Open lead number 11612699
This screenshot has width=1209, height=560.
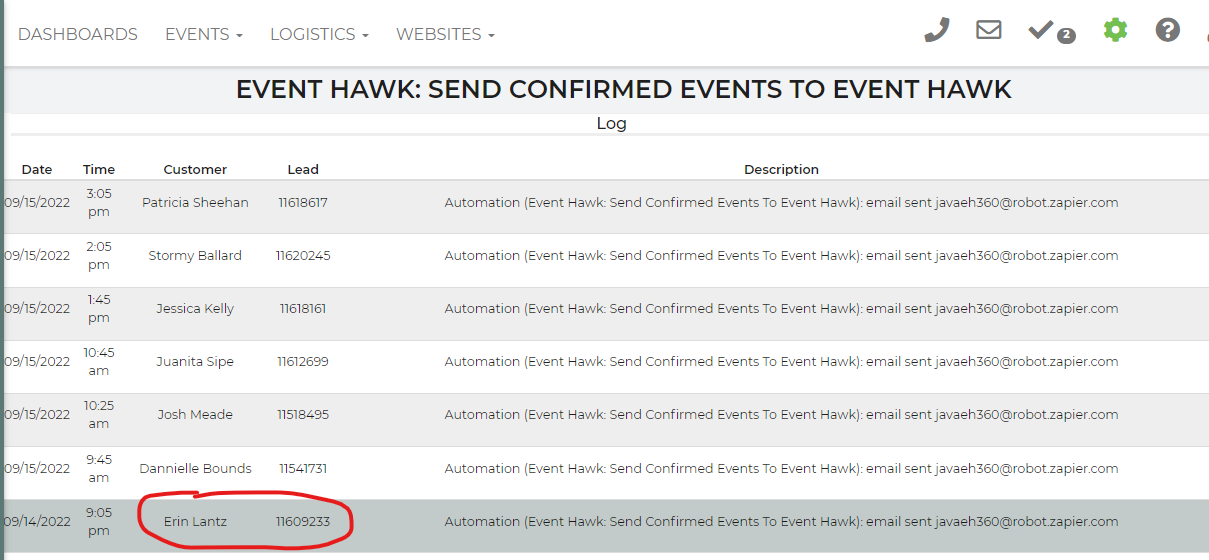point(303,361)
